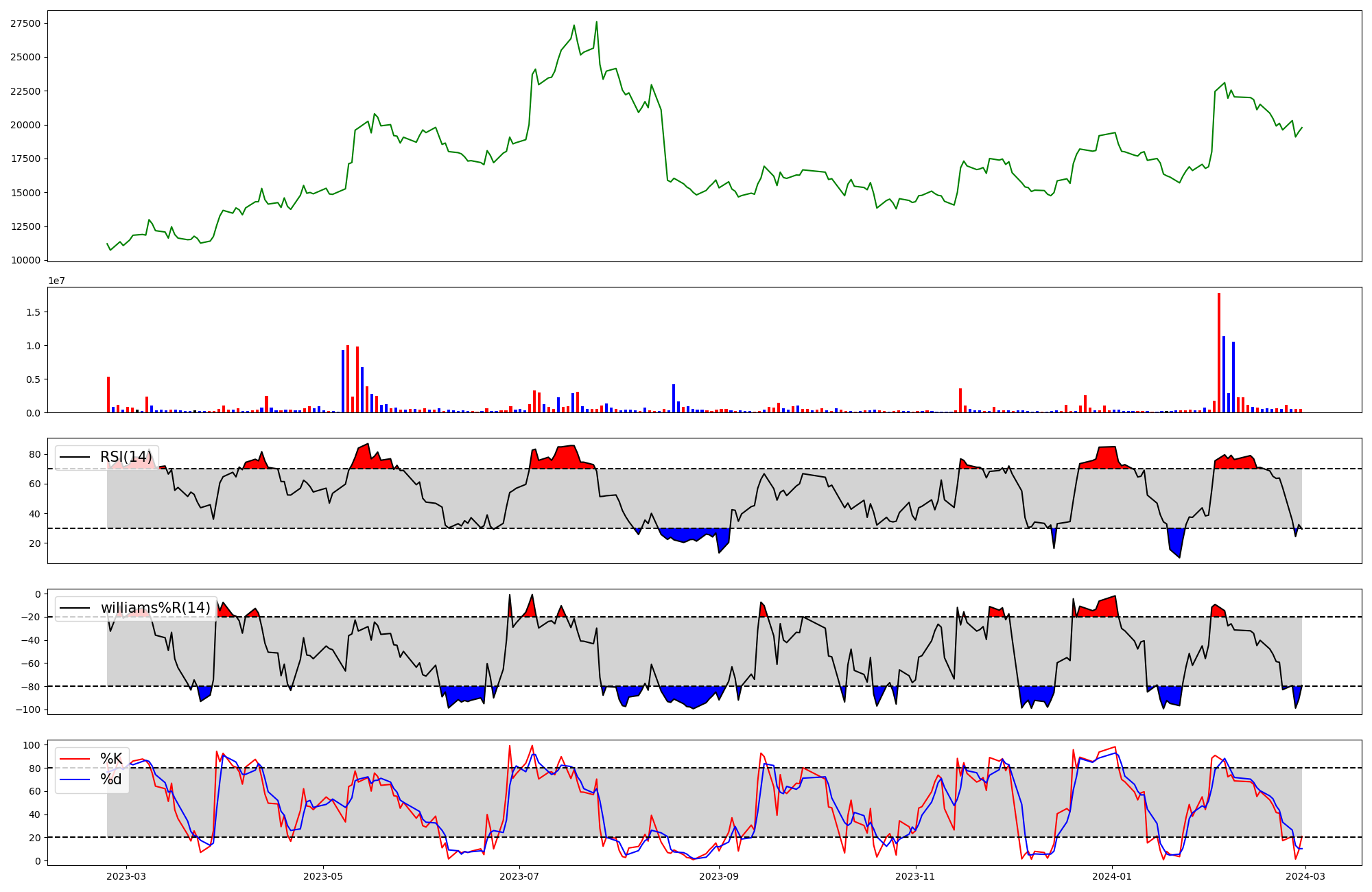Click the 2024-01 x-axis date label
This screenshot has width=1372, height=892.
tap(1112, 876)
